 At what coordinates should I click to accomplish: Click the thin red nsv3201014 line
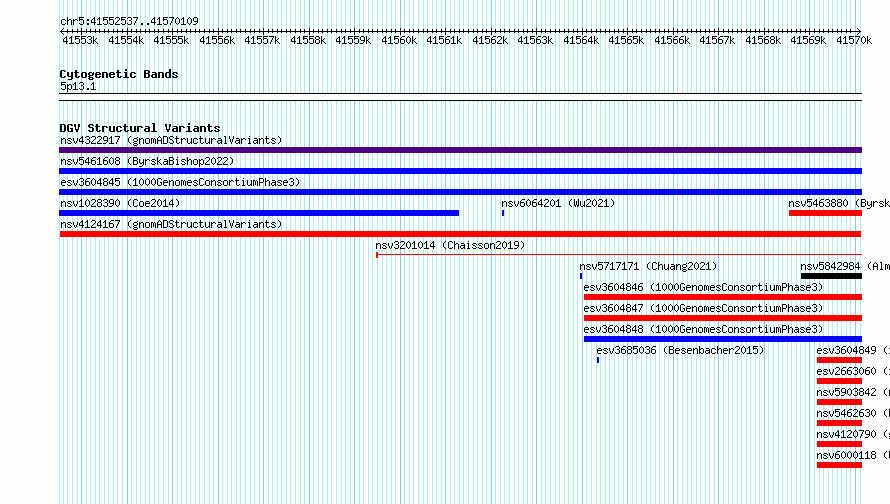[x=619, y=255]
